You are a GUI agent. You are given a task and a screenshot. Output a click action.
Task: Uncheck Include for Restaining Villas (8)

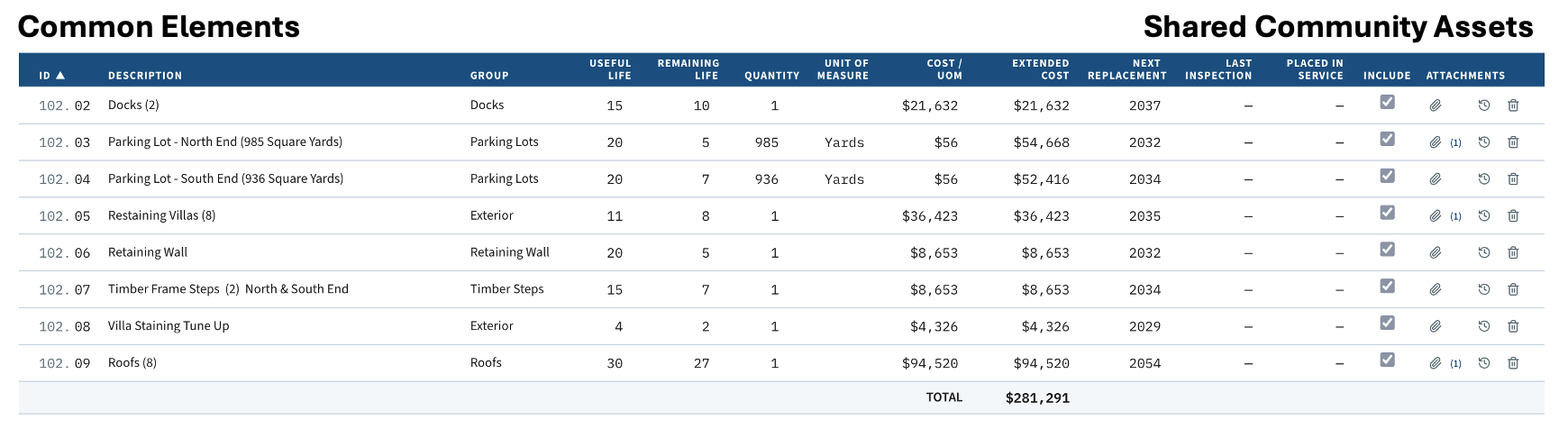[x=1388, y=214]
